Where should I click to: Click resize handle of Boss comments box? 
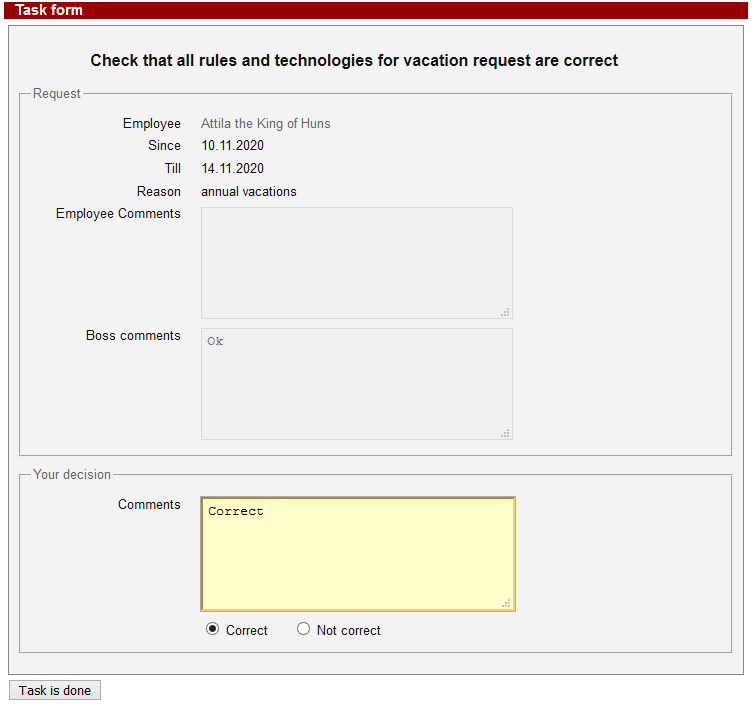pos(506,433)
